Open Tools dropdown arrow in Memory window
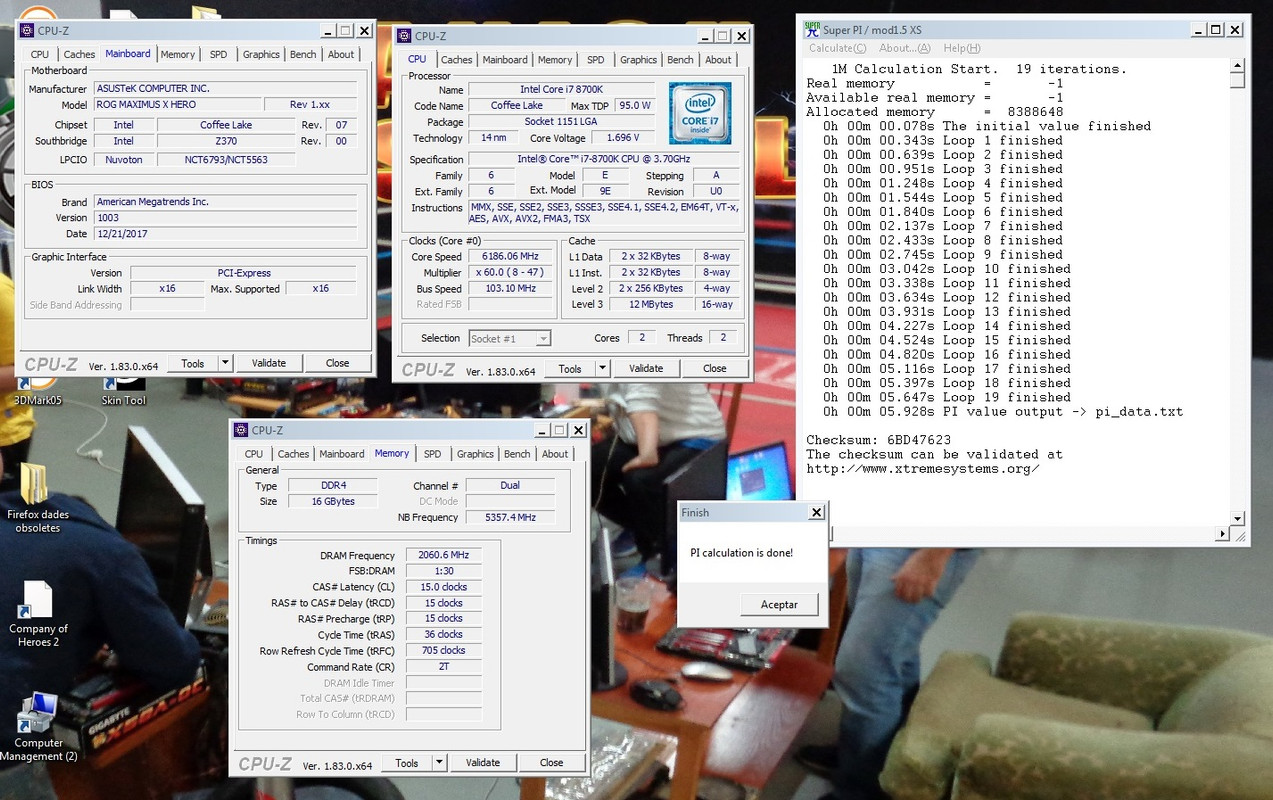 (439, 762)
